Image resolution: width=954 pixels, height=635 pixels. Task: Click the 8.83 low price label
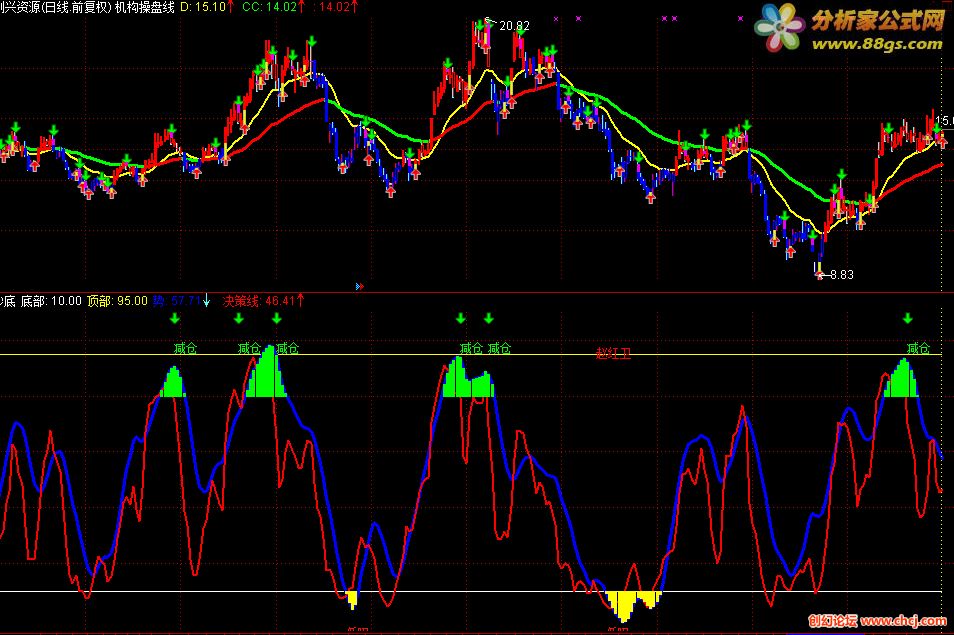(842, 275)
